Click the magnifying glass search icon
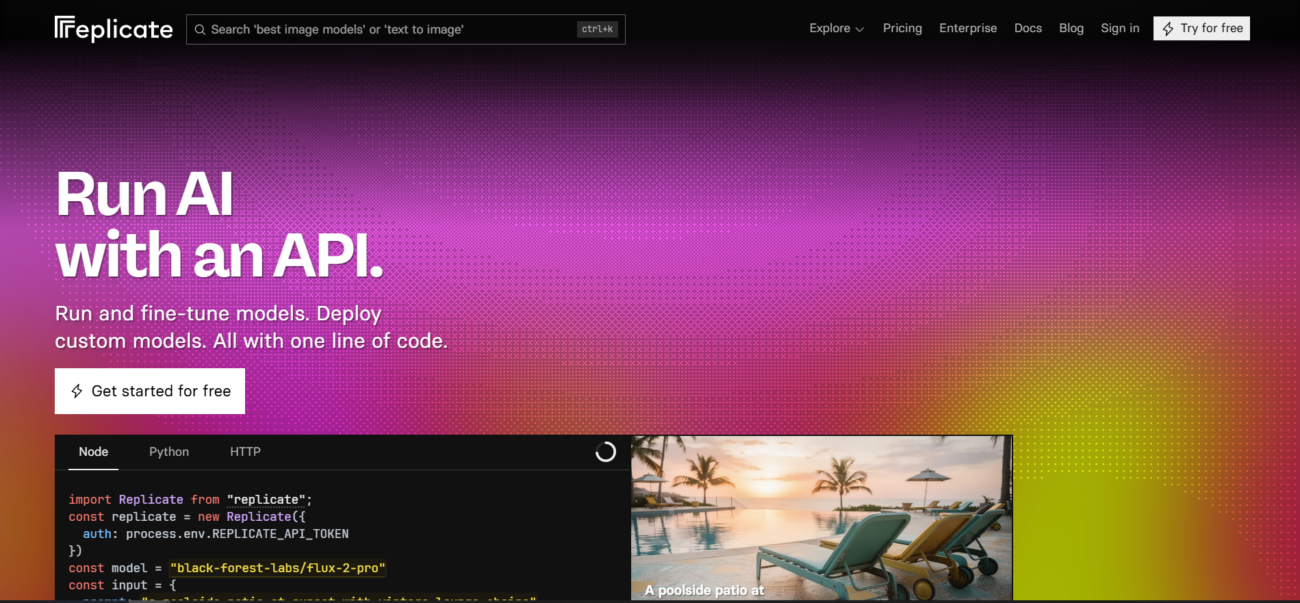Screen dimensions: 1300x603 click(x=200, y=30)
